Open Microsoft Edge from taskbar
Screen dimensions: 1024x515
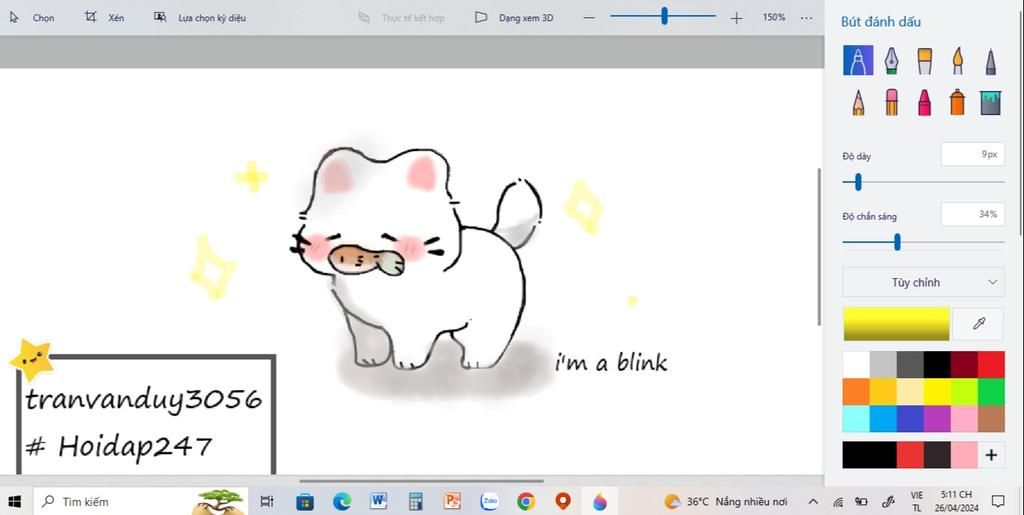pyautogui.click(x=342, y=501)
